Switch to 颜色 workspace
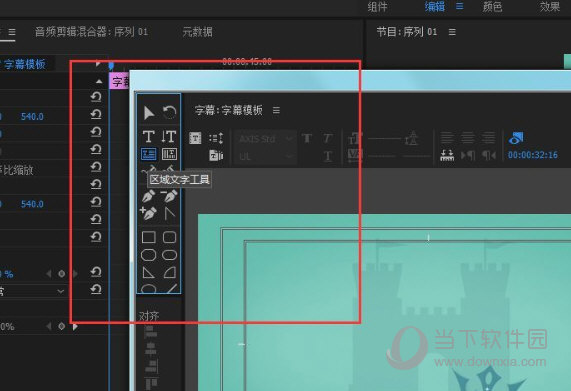Screen dimensions: 571x391 pyautogui.click(x=492, y=7)
